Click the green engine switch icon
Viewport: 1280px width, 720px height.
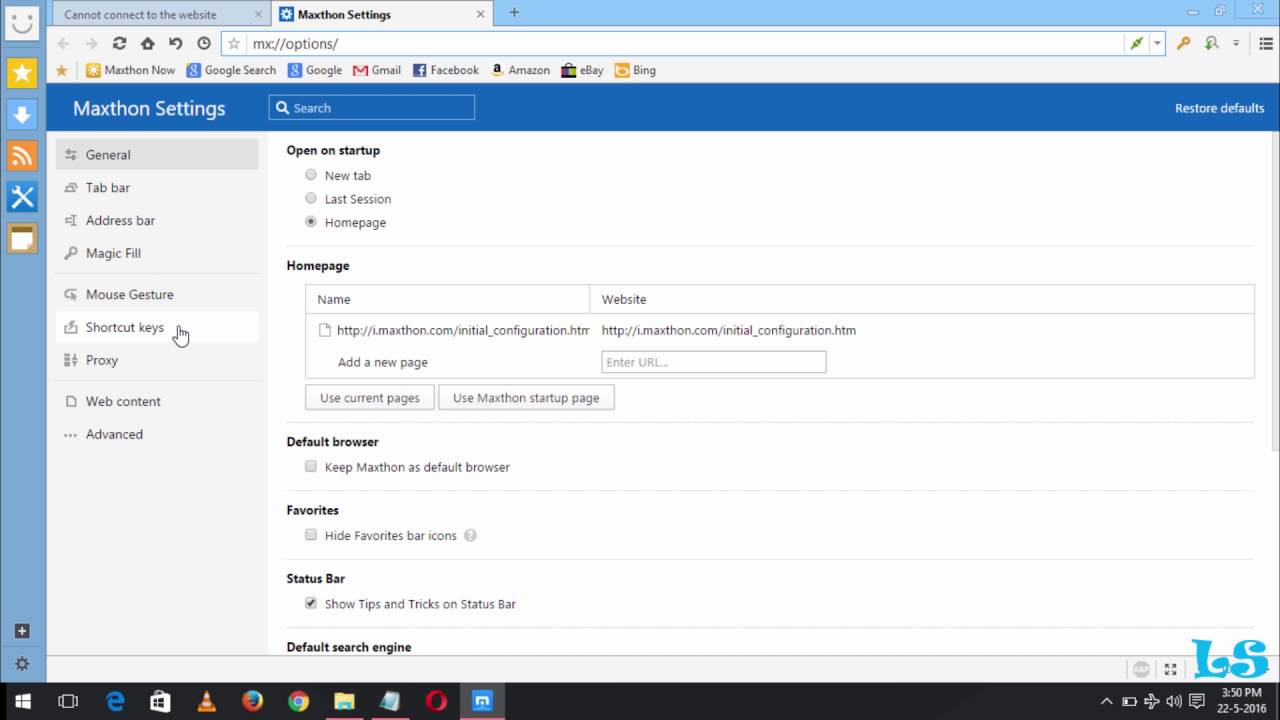click(1137, 43)
